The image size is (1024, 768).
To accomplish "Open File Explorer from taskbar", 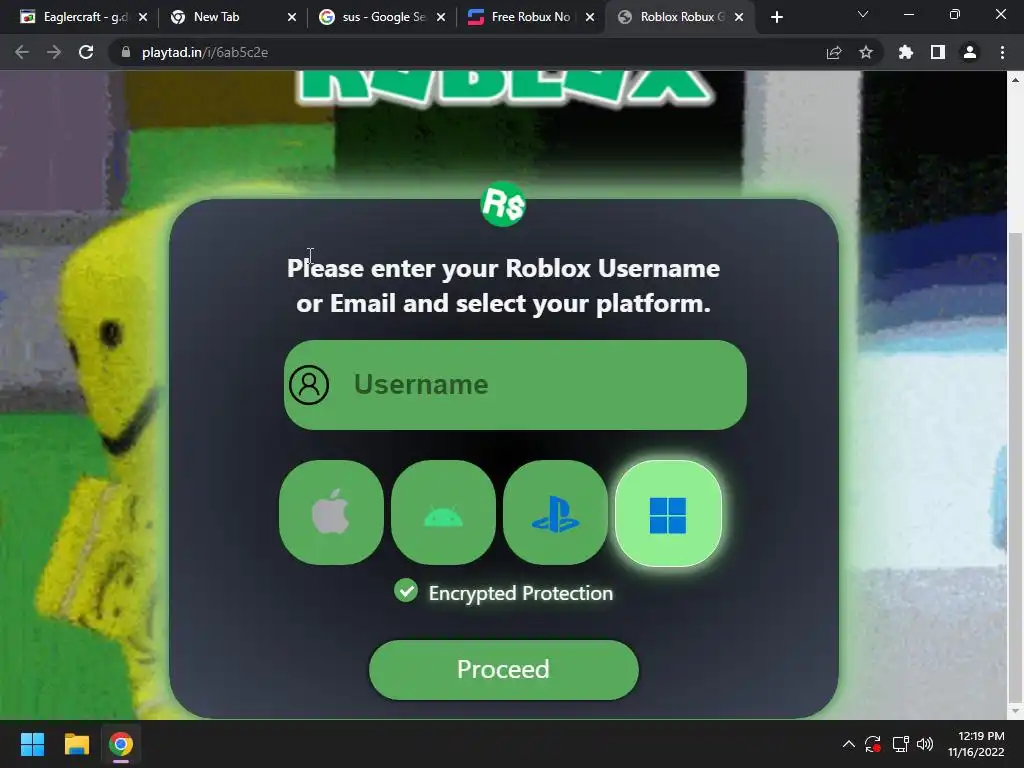I will click(x=76, y=744).
